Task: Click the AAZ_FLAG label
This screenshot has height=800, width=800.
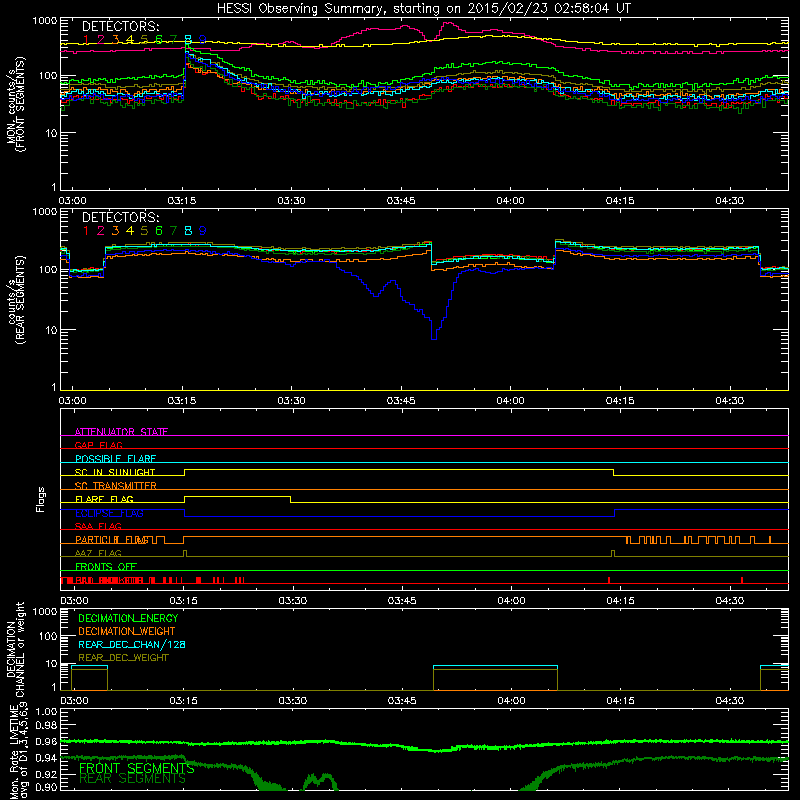Action: point(98,553)
